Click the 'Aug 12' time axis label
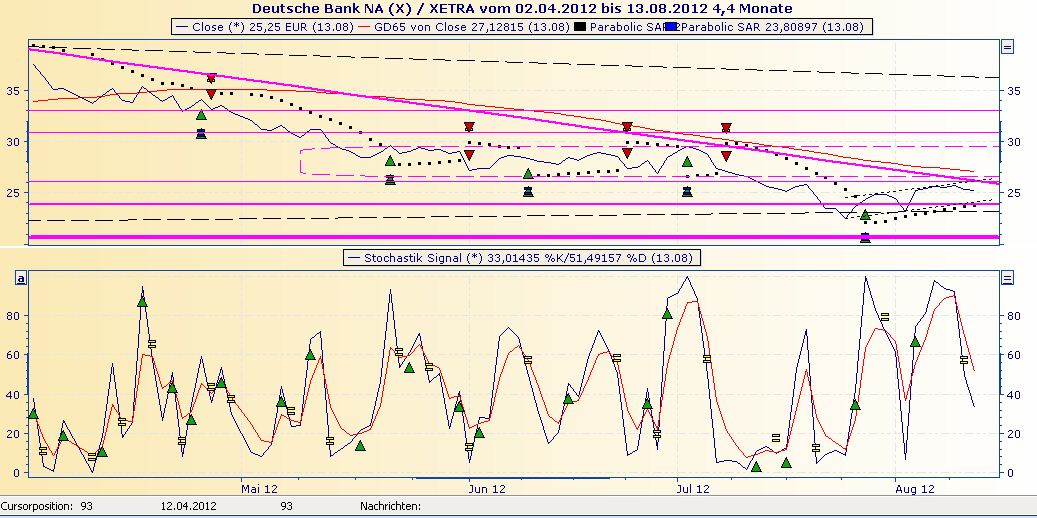The image size is (1037, 518). click(917, 489)
